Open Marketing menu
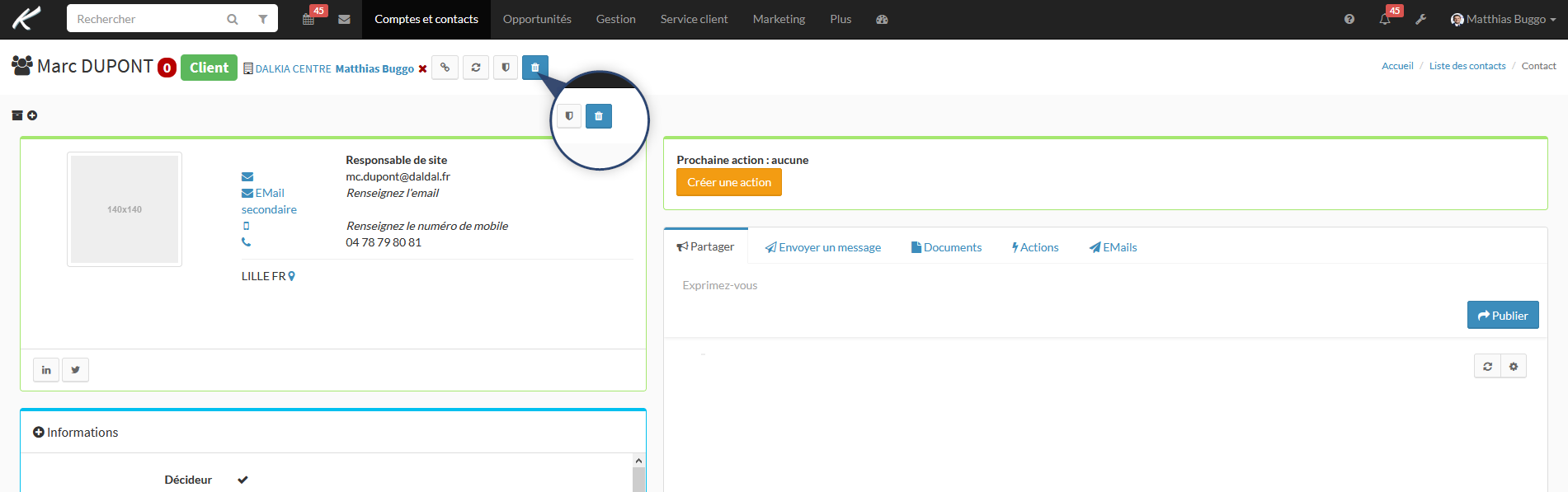The width and height of the screenshot is (1568, 492). coord(779,19)
